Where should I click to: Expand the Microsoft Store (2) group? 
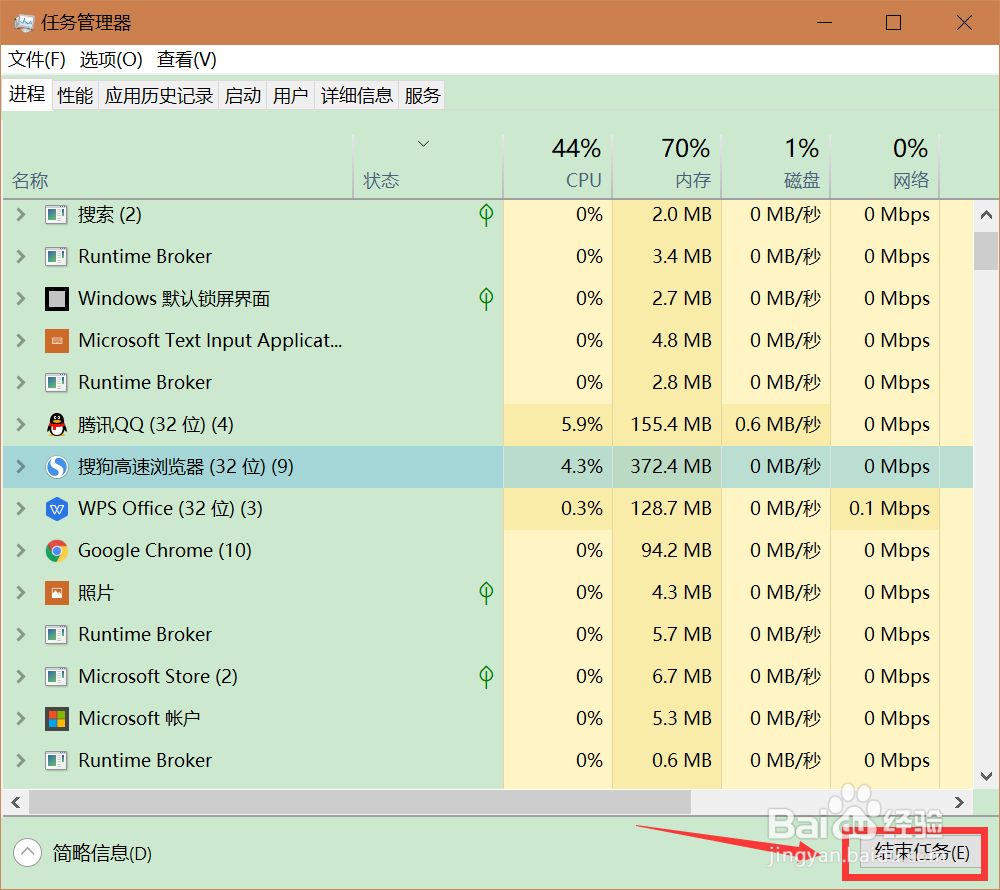coord(21,676)
